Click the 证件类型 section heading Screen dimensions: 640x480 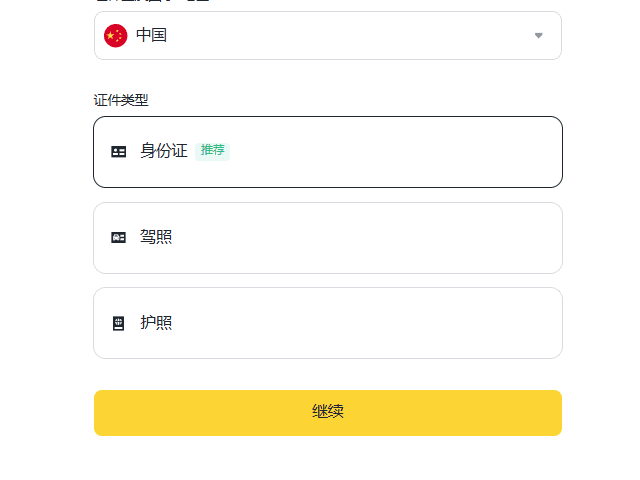tap(121, 100)
